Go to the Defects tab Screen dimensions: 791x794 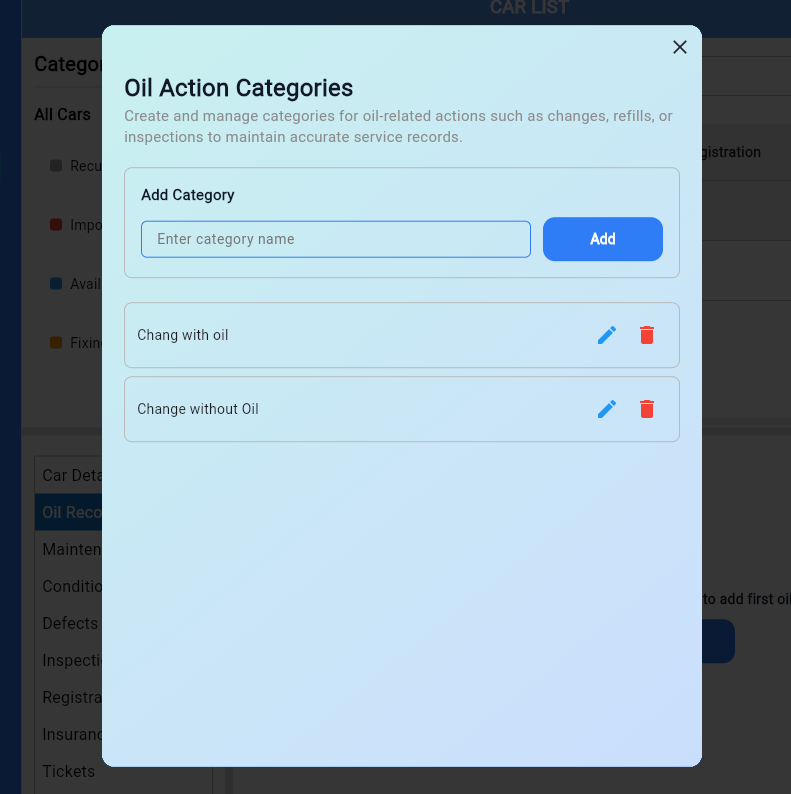[x=70, y=623]
